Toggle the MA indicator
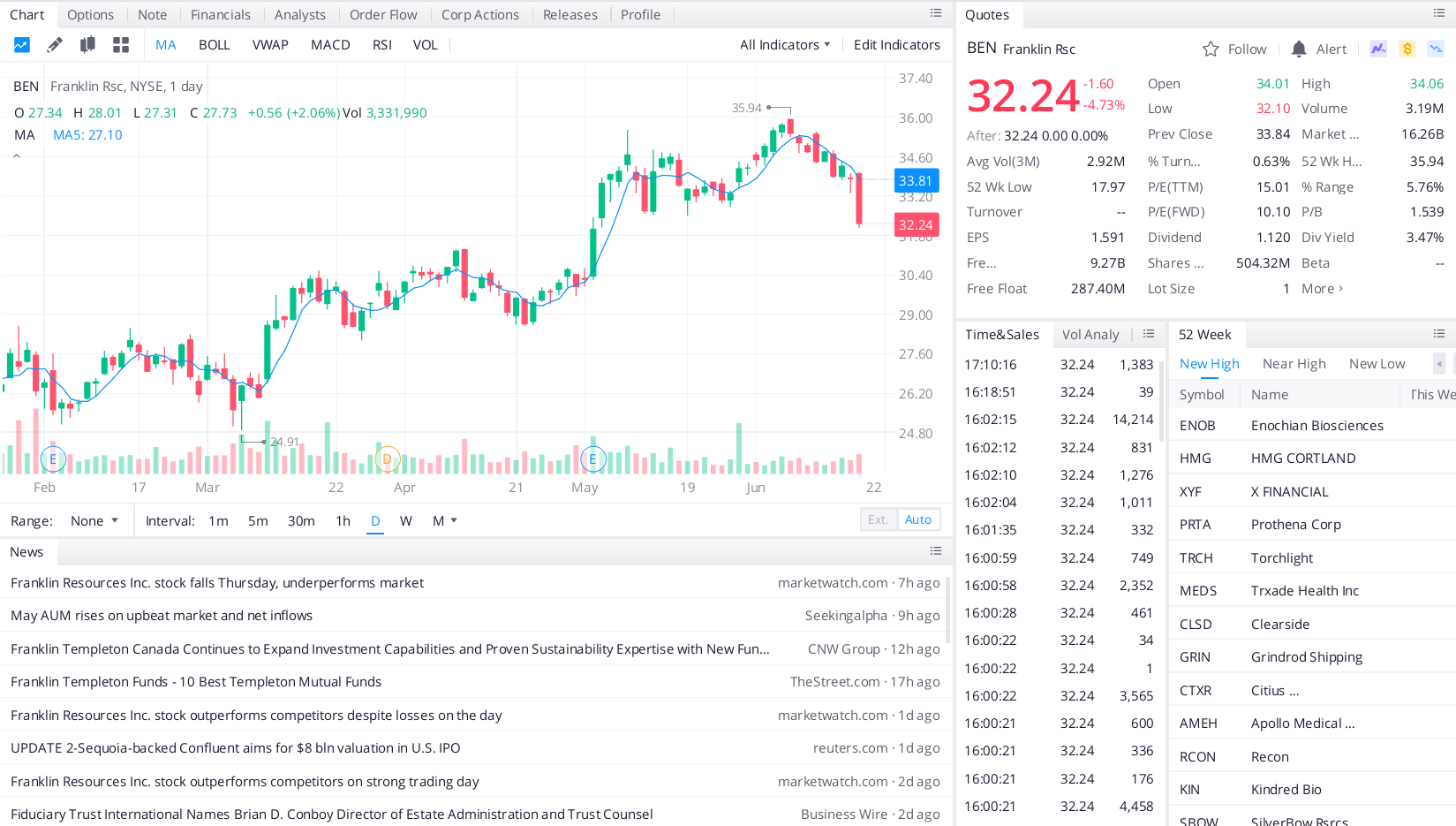 166,45
